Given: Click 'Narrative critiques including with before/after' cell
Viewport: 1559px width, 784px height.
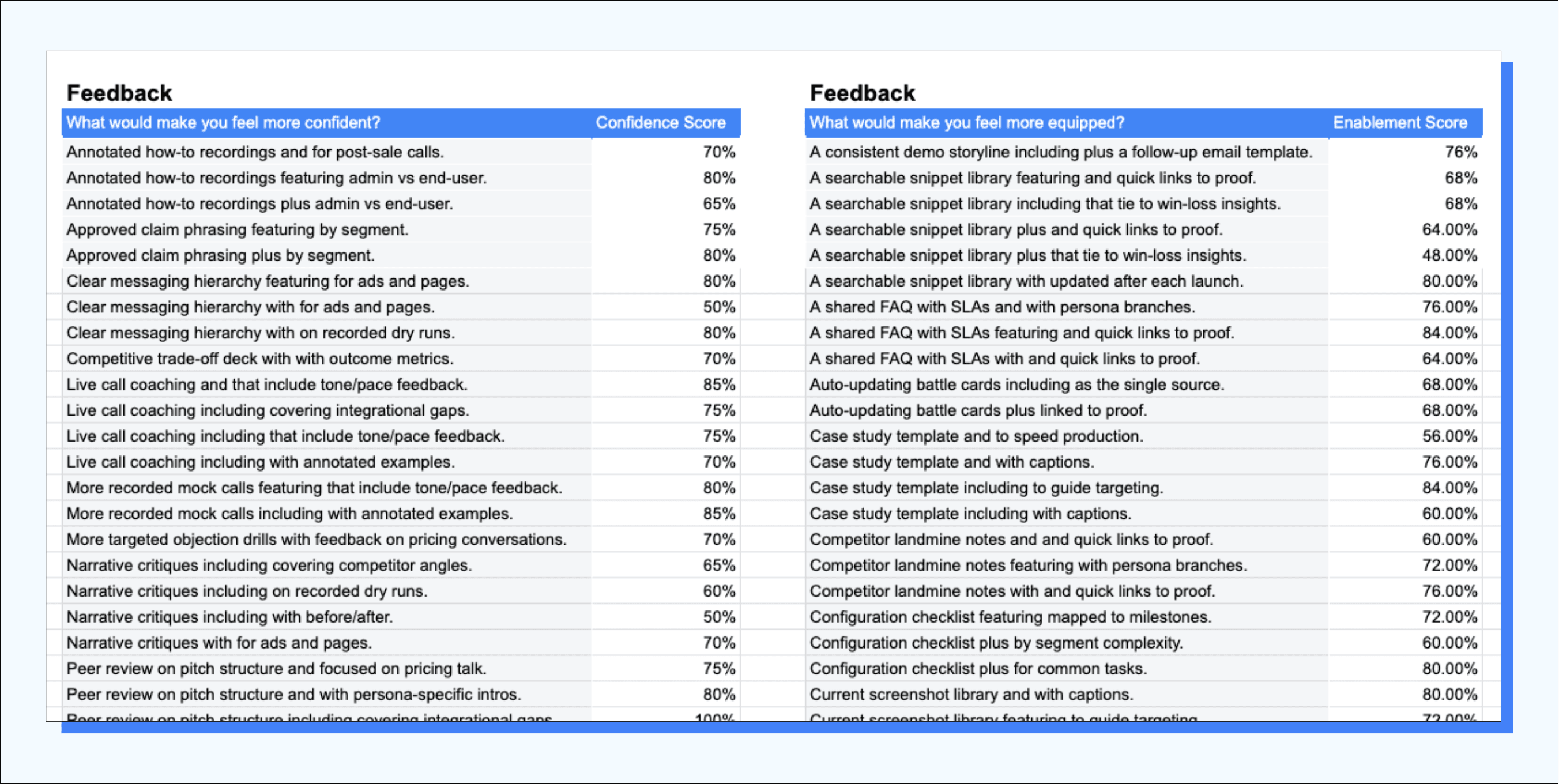Looking at the screenshot, I should tap(229, 617).
